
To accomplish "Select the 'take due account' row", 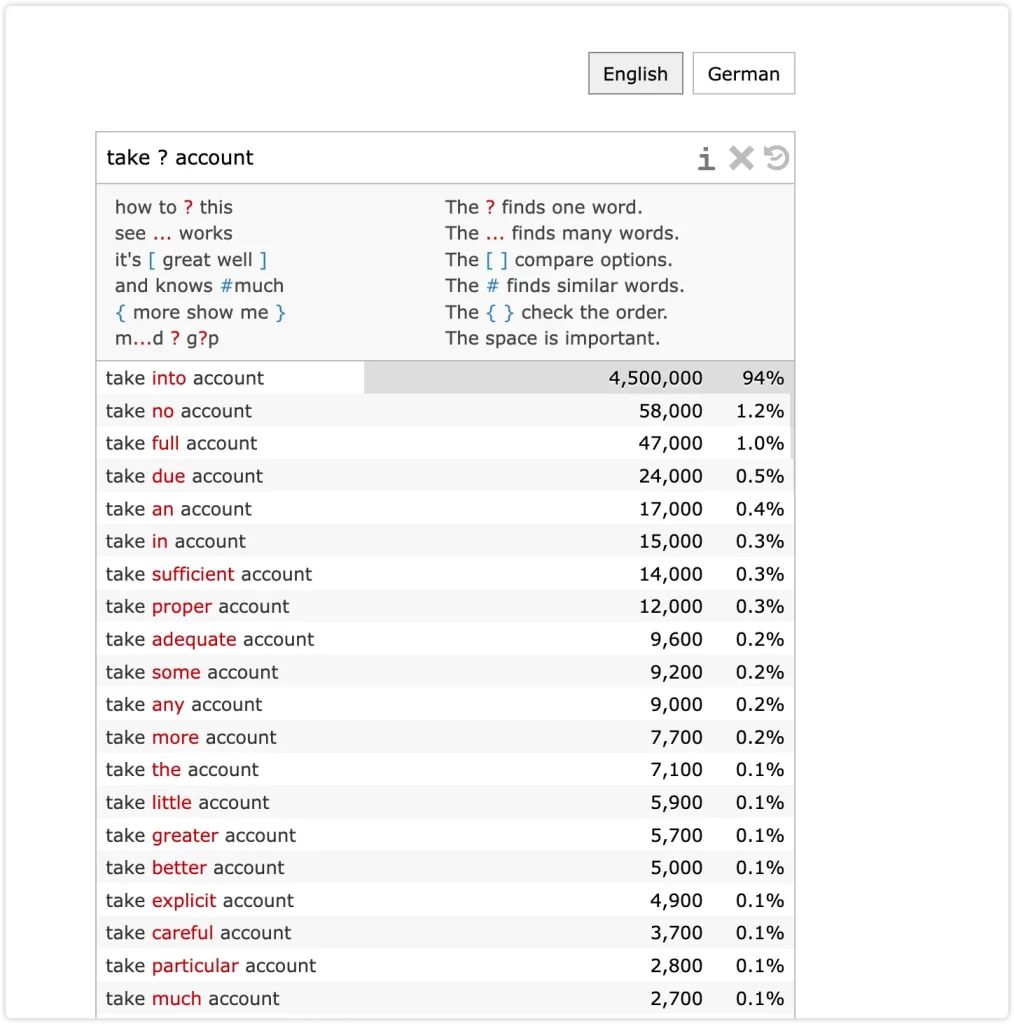I will coord(445,476).
